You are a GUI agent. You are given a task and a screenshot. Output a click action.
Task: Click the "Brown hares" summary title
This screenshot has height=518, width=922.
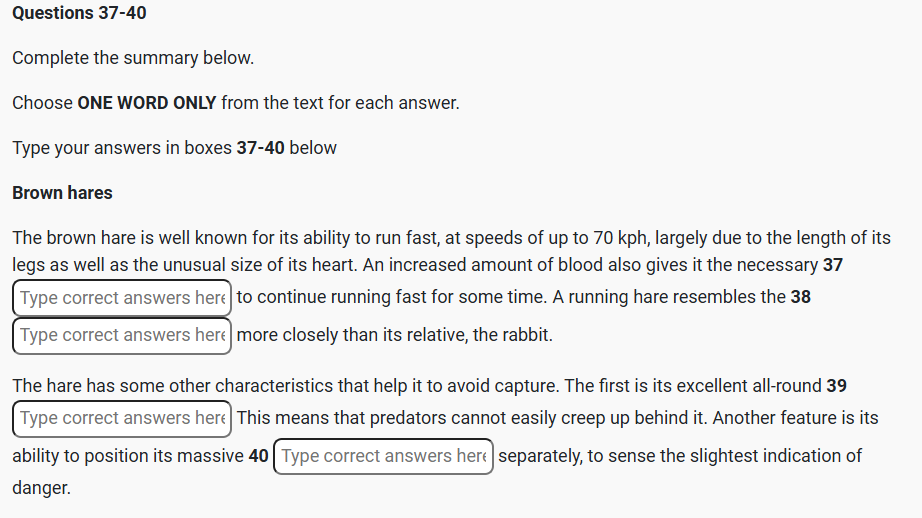point(62,193)
